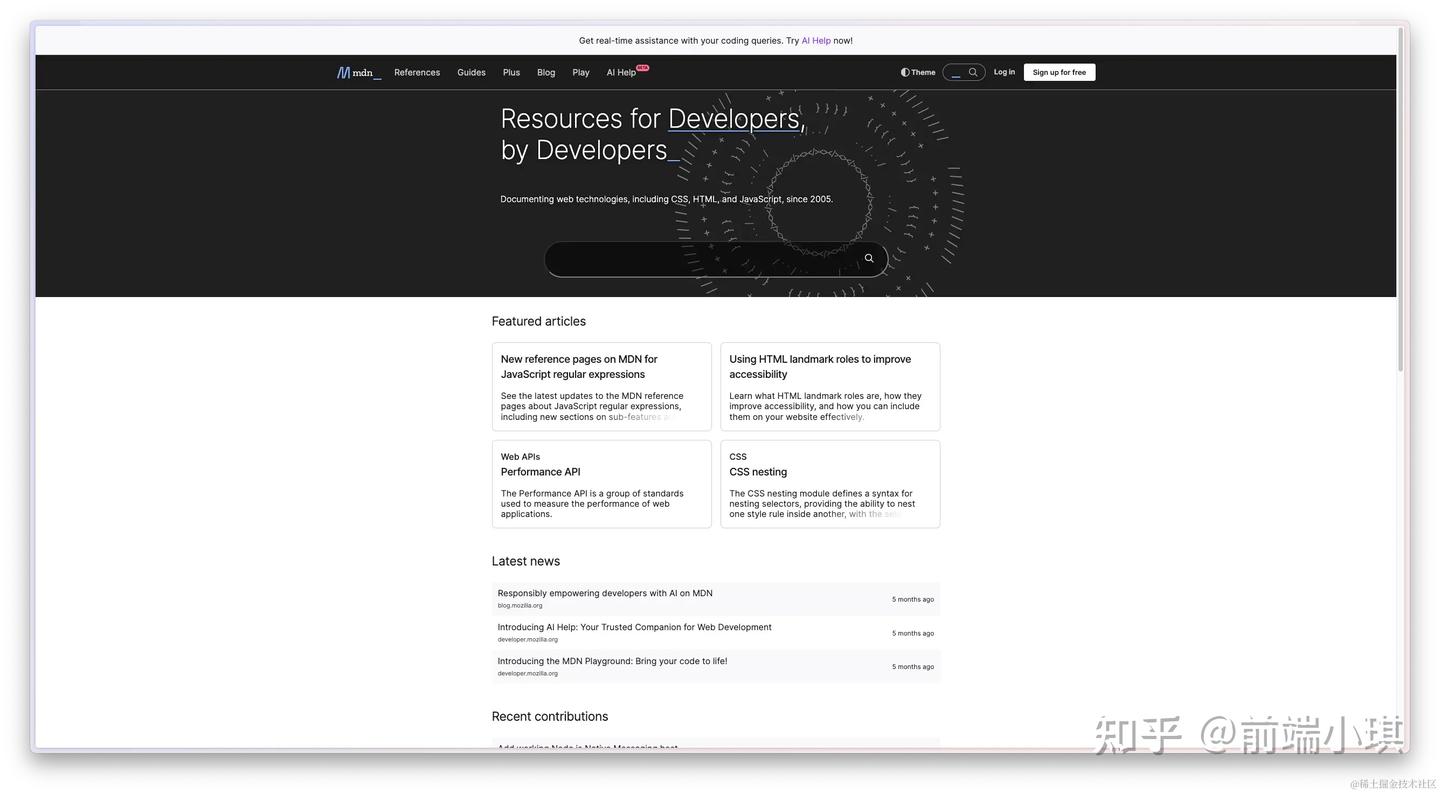
Task: Click the CSS category label above CSS nesting
Action: [x=738, y=457]
